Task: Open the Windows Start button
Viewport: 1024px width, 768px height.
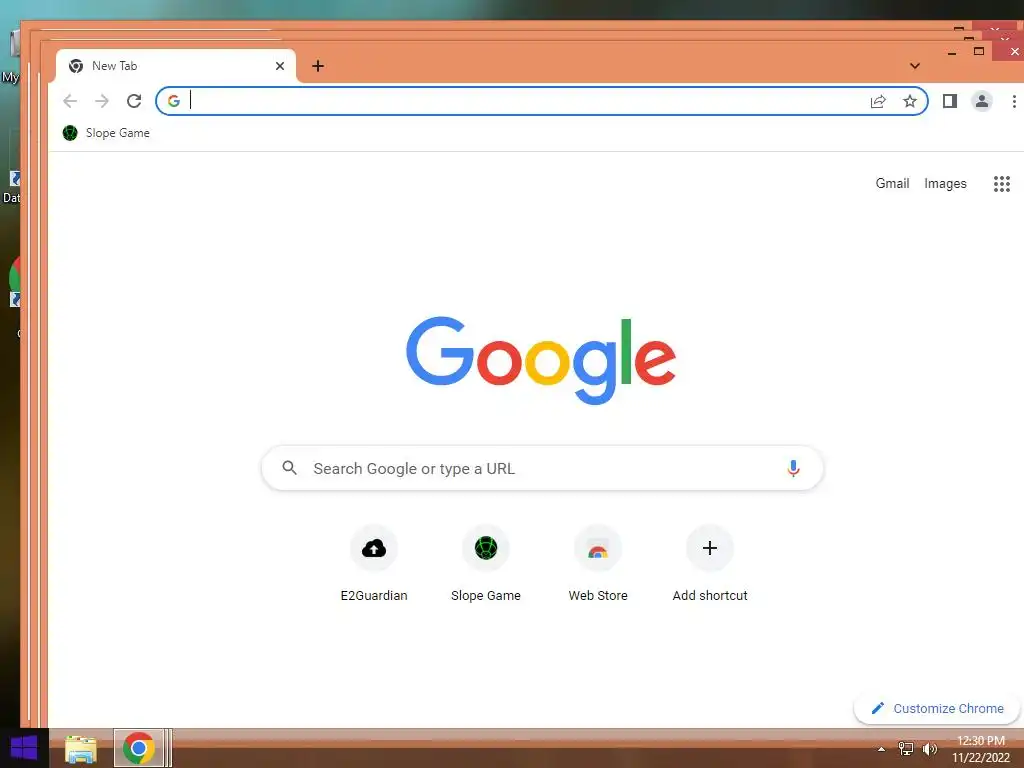Action: click(x=24, y=748)
